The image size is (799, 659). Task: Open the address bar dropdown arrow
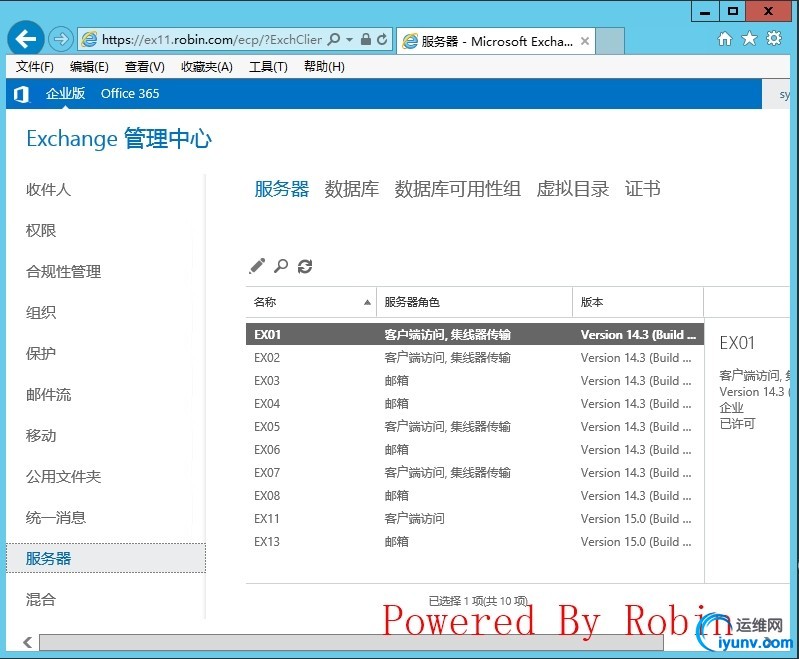[x=350, y=39]
